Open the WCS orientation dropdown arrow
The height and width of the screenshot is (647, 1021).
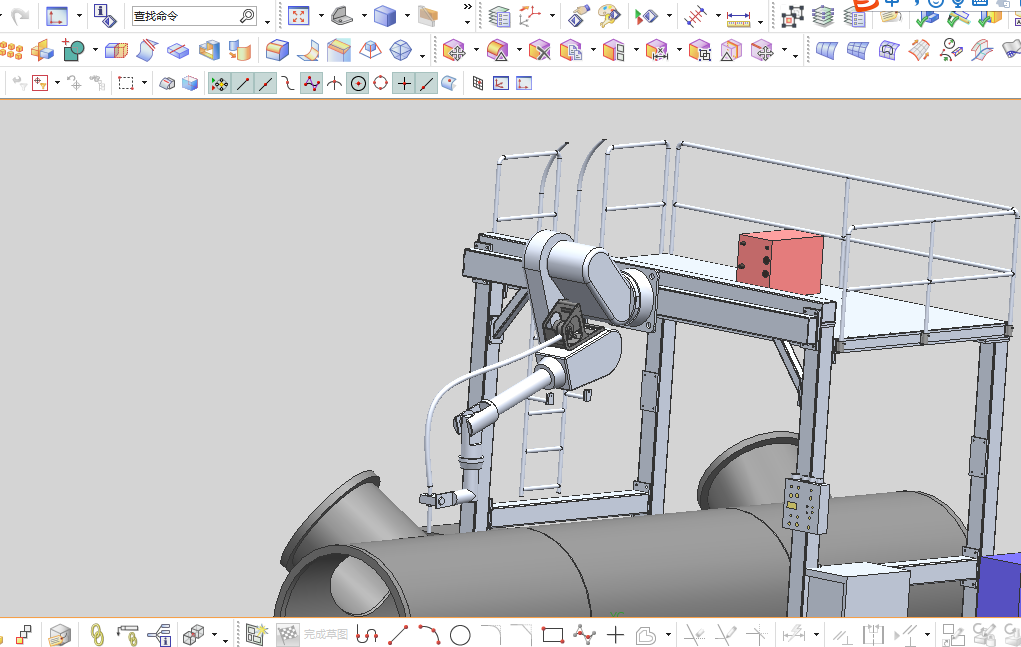click(552, 16)
